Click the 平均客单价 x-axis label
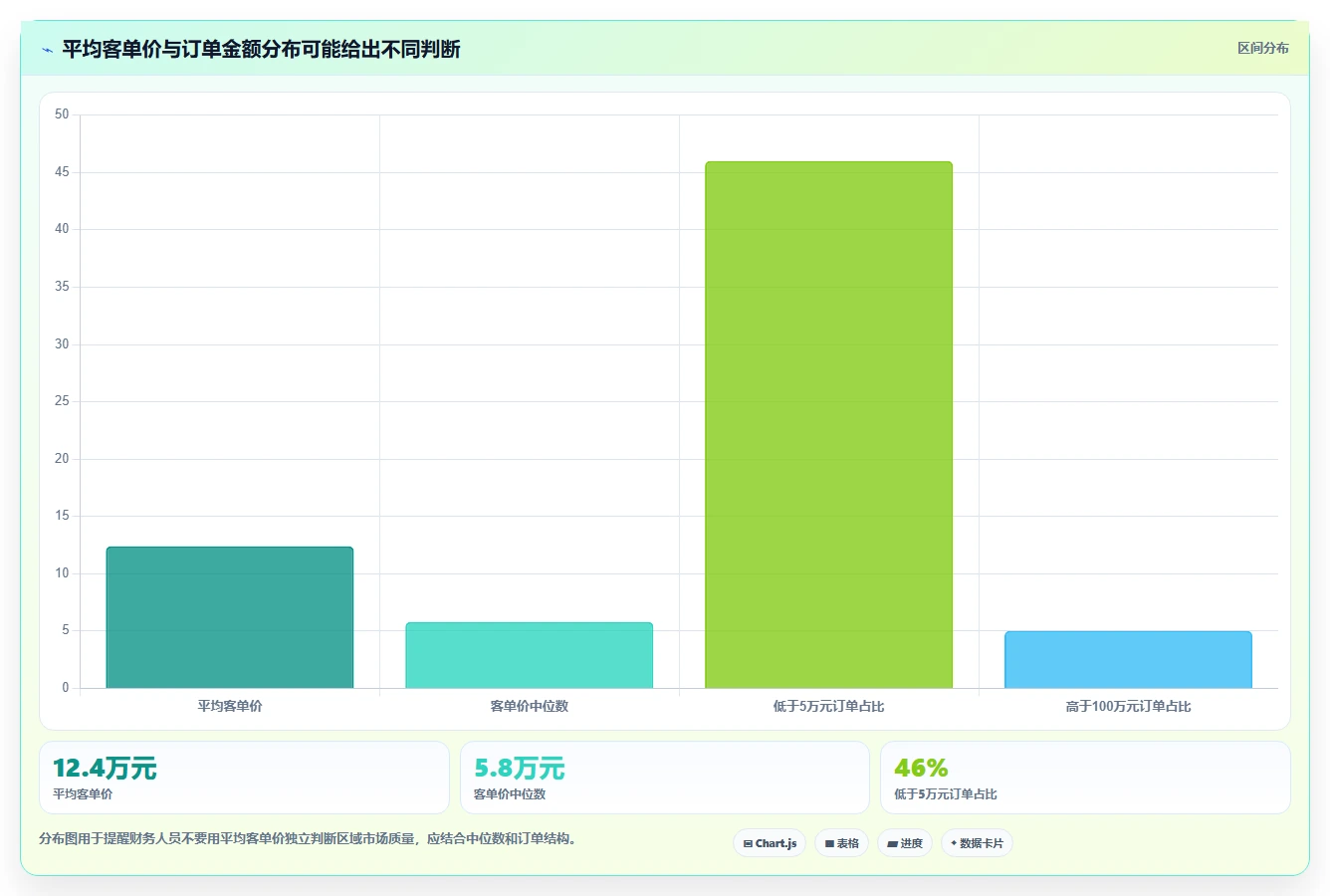Image resolution: width=1330 pixels, height=896 pixels. pos(230,706)
